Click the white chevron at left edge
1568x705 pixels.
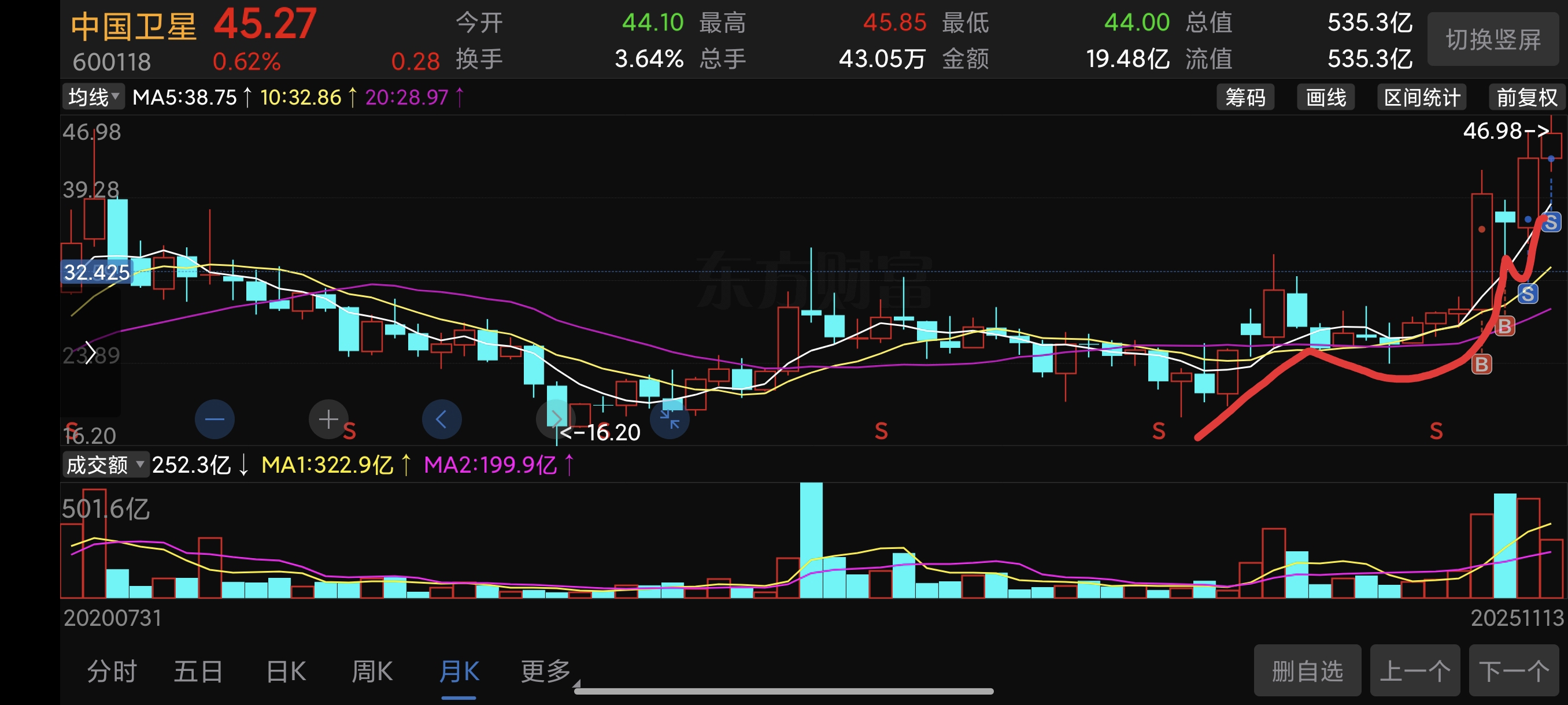(90, 352)
